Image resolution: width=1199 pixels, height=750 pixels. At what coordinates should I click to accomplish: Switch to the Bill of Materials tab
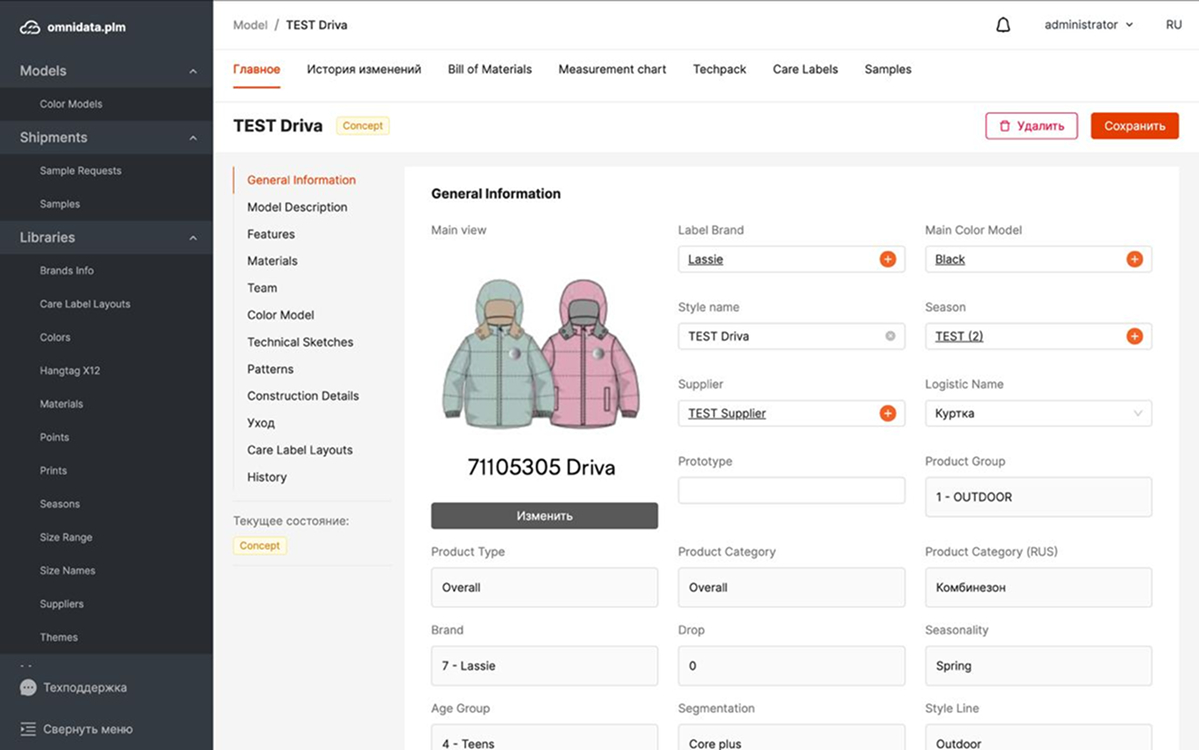coord(489,69)
